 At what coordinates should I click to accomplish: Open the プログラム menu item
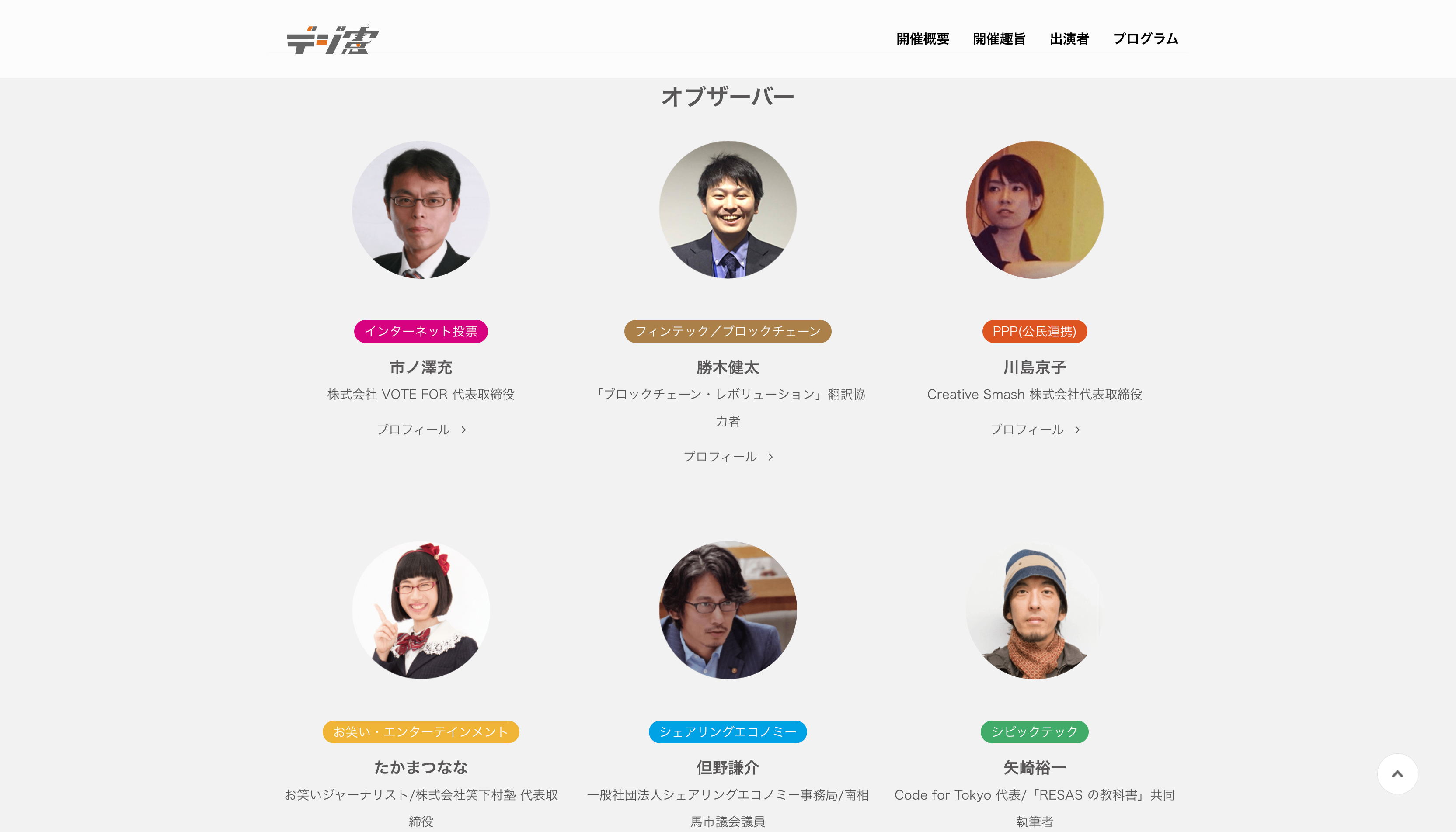pos(1145,39)
